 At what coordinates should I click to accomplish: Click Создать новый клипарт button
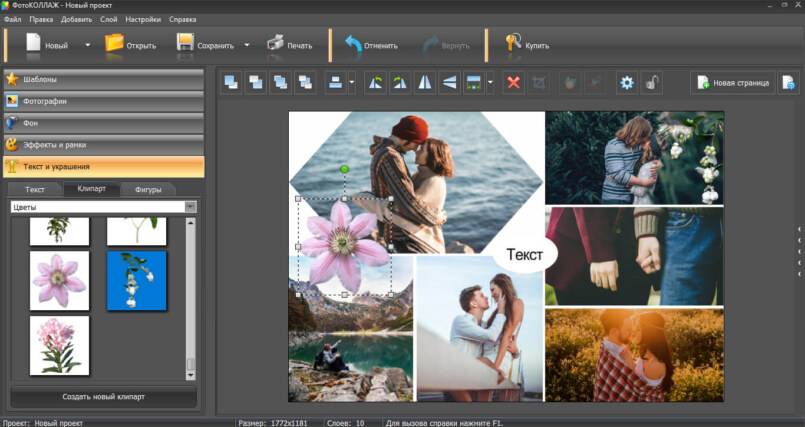[x=103, y=397]
